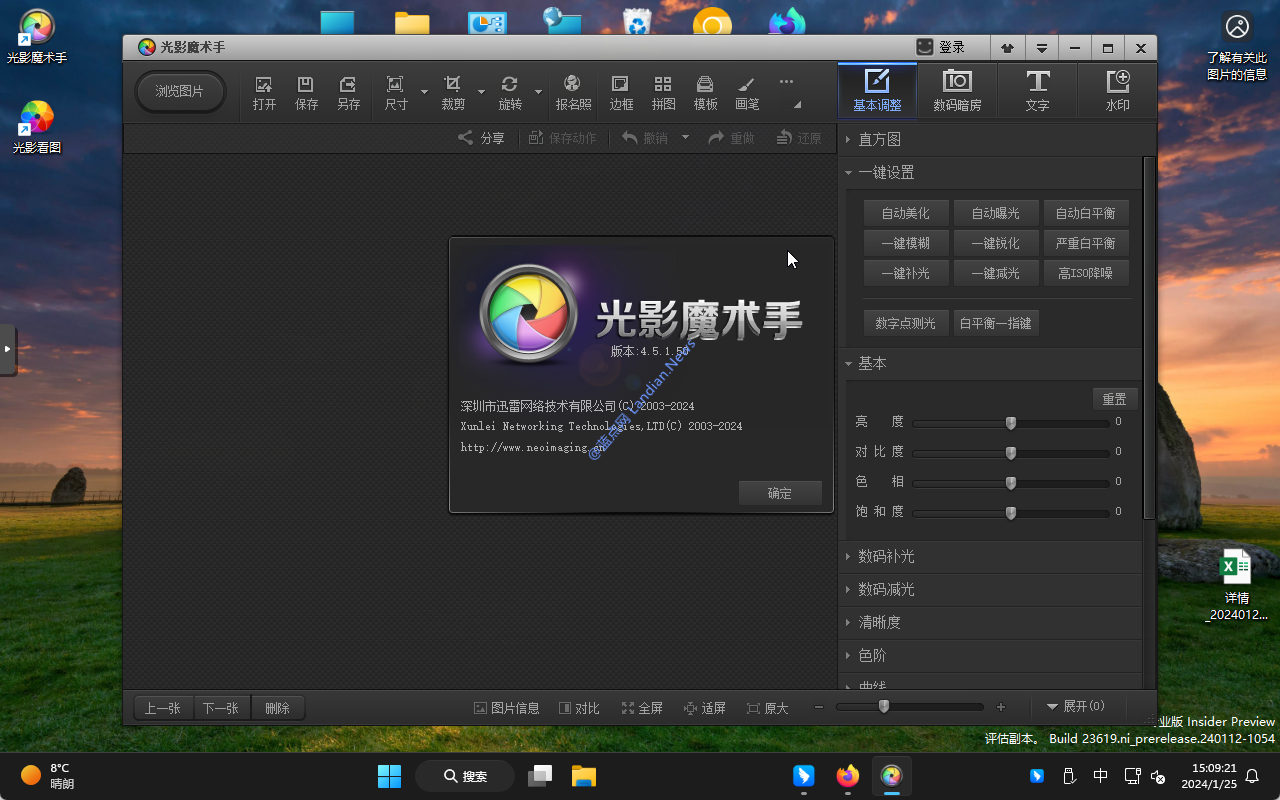The height and width of the screenshot is (800, 1280).
Task: Select the 裁剪 crop tool
Action: [453, 93]
